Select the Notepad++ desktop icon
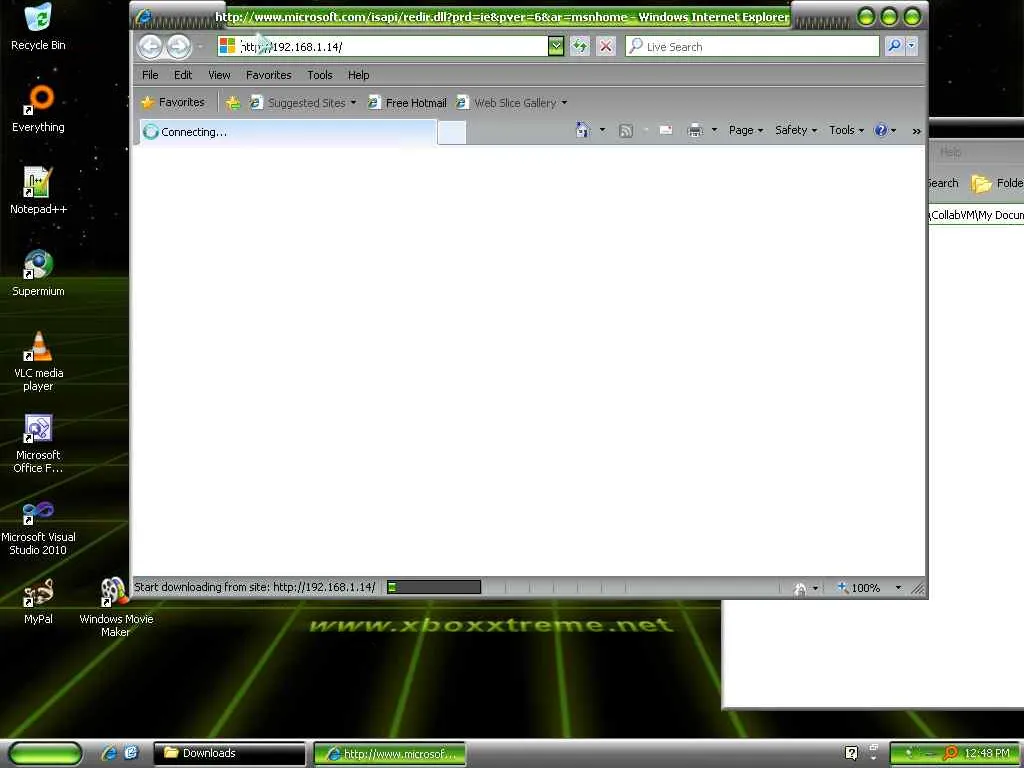 pyautogui.click(x=38, y=191)
